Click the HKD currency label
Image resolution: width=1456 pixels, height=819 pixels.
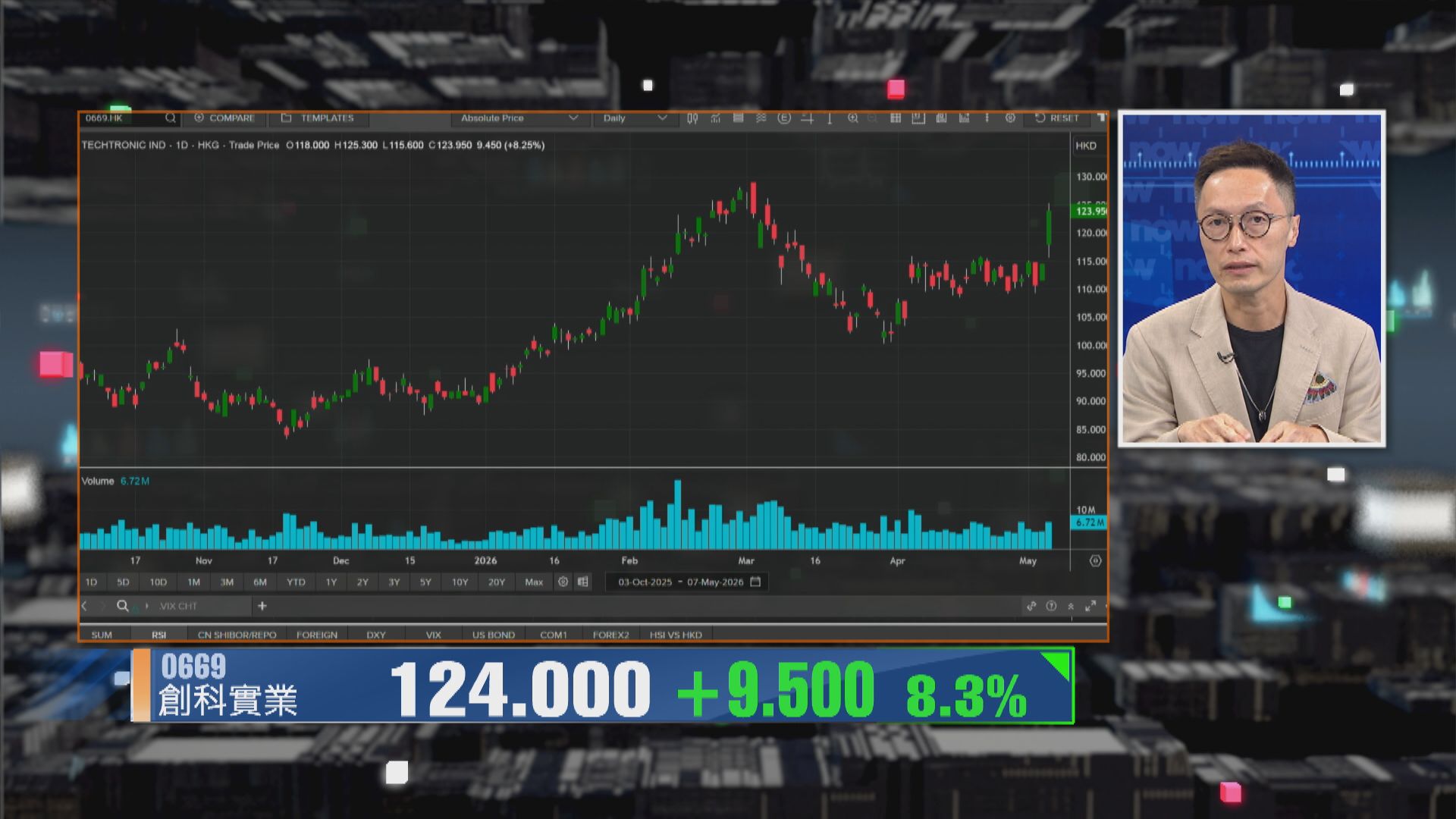pos(1086,146)
